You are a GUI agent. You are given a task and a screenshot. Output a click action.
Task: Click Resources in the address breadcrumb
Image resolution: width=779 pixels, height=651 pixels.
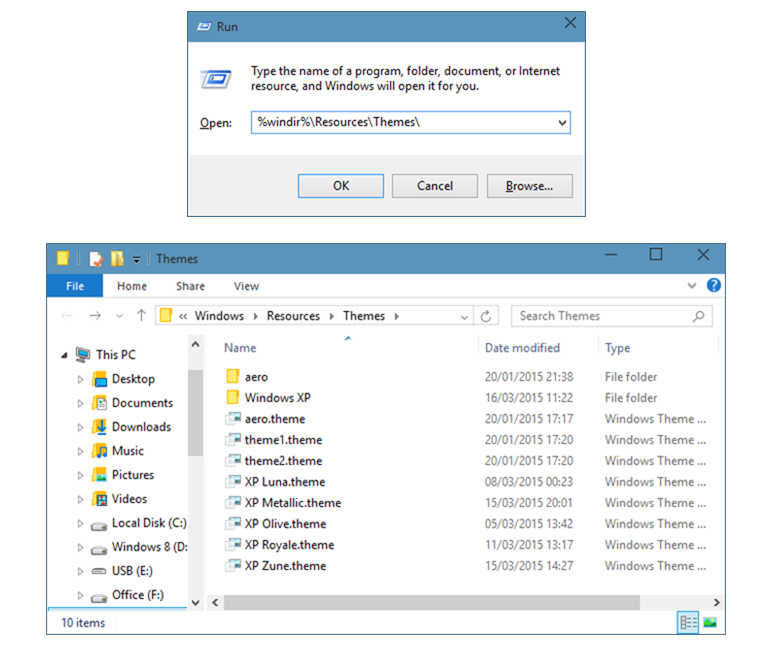[x=293, y=316]
